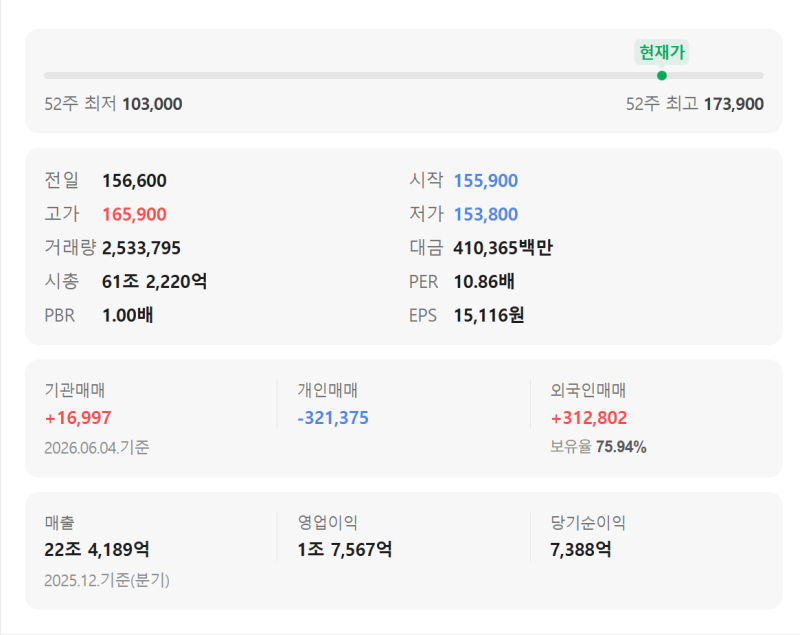Click the 시총 label
The image size is (800, 635).
tap(62, 281)
